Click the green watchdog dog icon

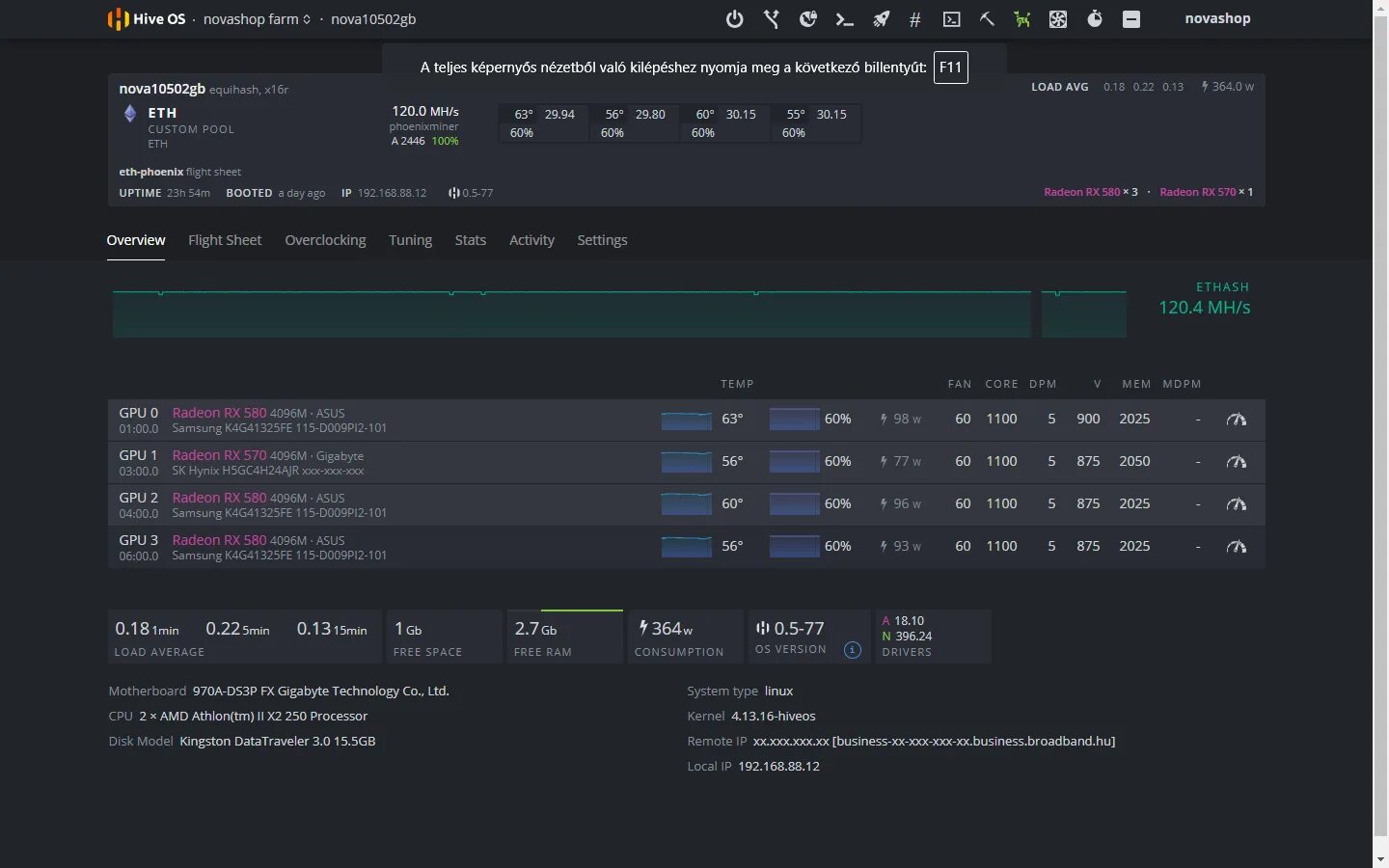click(1022, 18)
